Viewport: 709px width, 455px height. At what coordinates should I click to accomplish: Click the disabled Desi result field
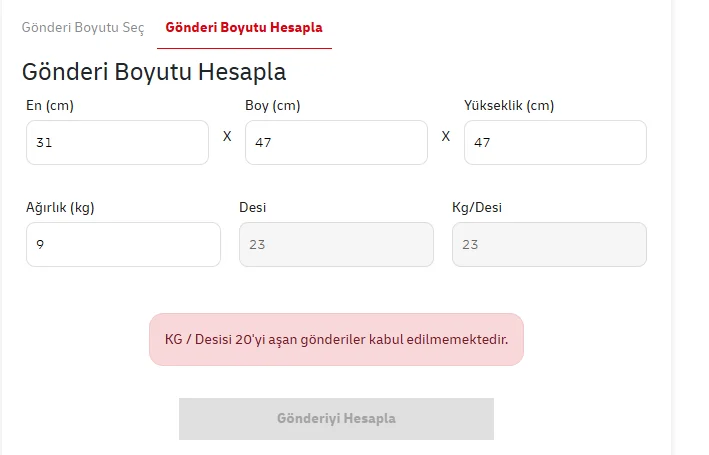point(336,244)
